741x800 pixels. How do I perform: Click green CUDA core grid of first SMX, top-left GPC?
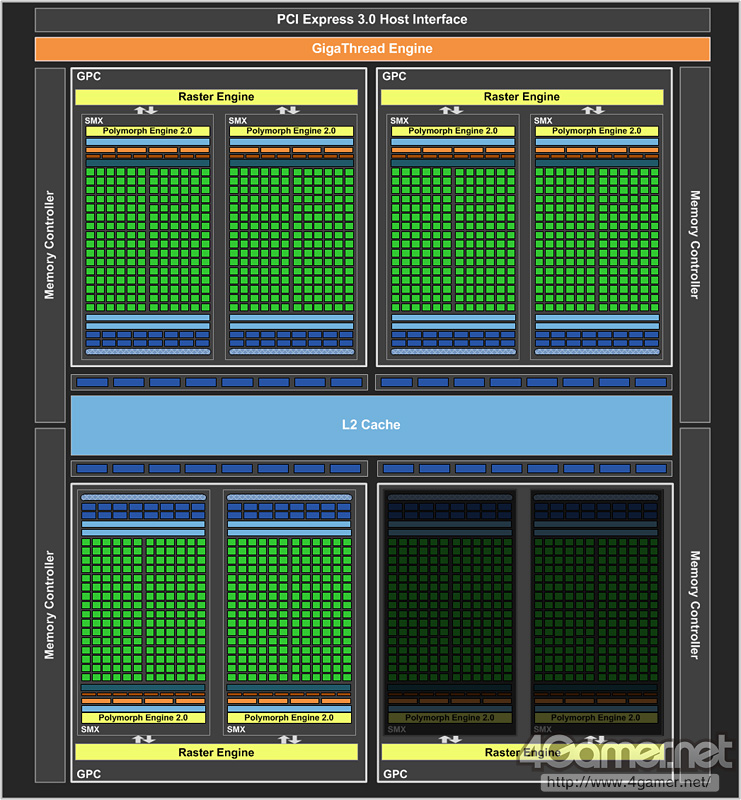click(x=147, y=239)
